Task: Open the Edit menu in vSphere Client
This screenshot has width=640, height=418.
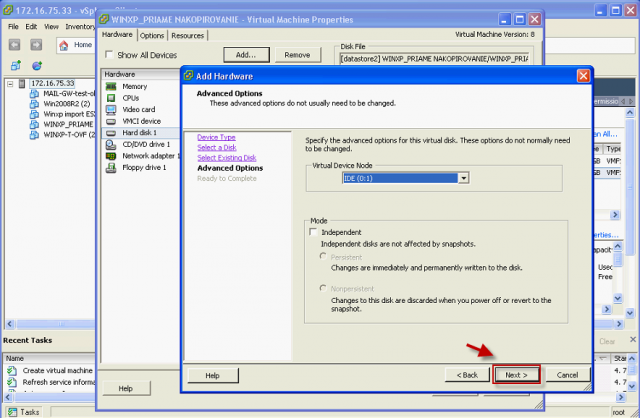Action: point(31,27)
